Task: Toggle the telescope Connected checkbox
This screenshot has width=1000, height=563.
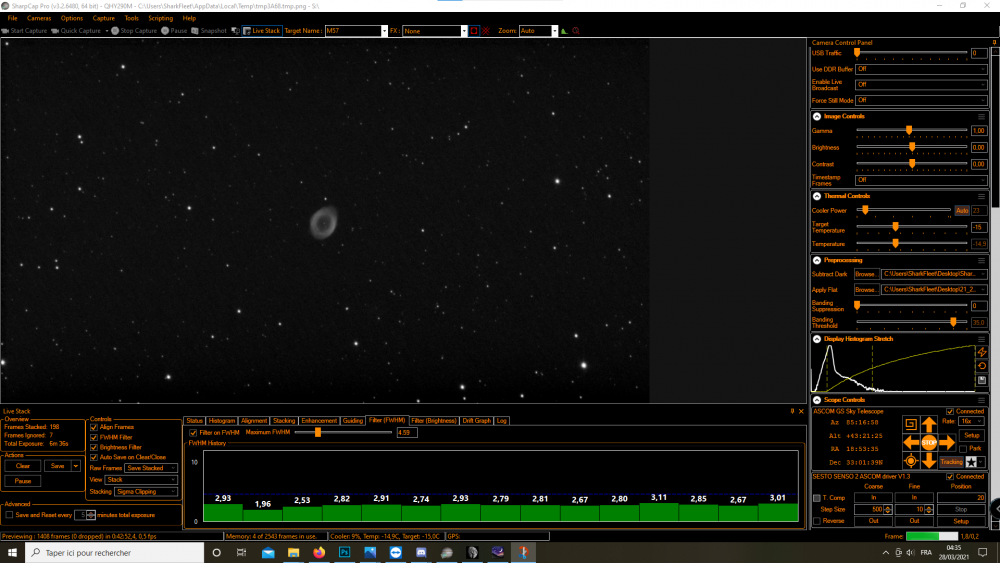Action: click(950, 412)
